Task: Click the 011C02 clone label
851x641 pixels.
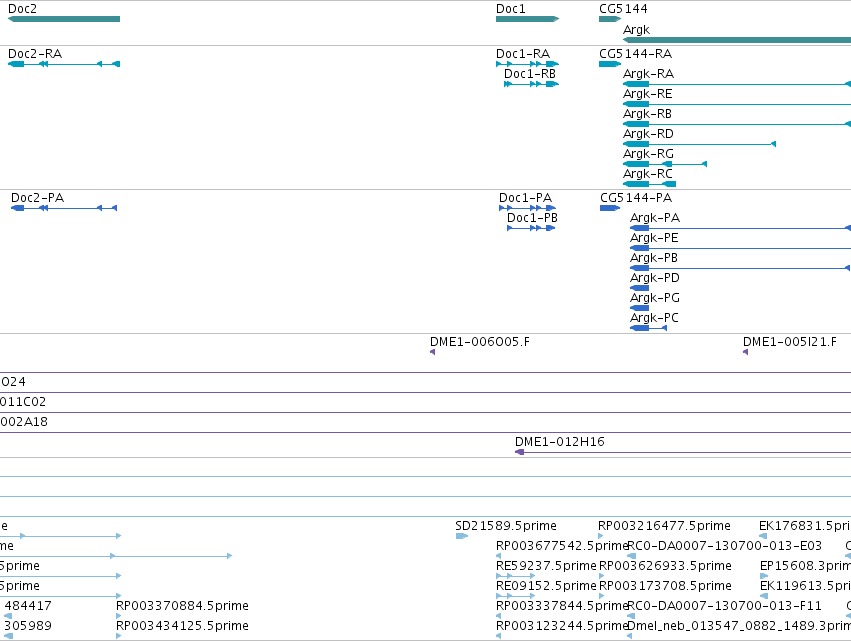Action: (x=23, y=402)
